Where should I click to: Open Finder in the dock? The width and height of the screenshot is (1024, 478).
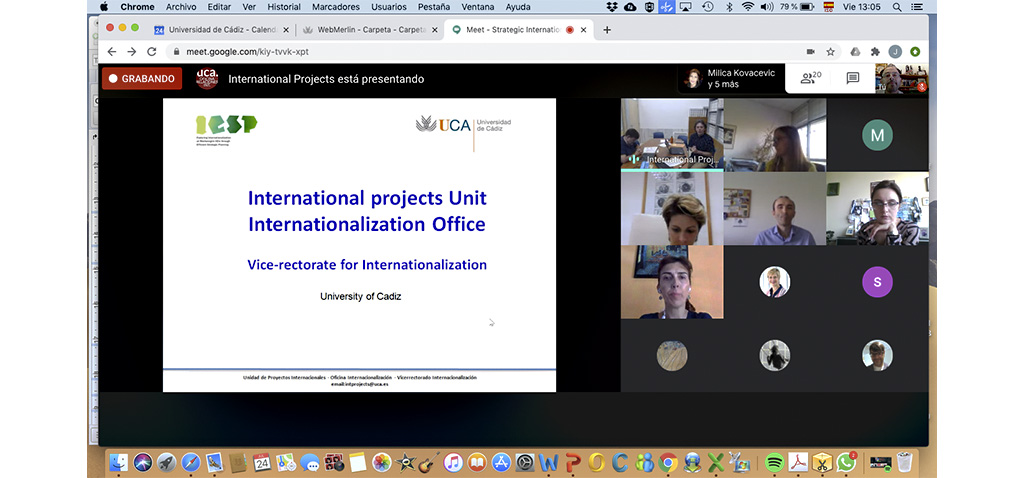point(119,463)
